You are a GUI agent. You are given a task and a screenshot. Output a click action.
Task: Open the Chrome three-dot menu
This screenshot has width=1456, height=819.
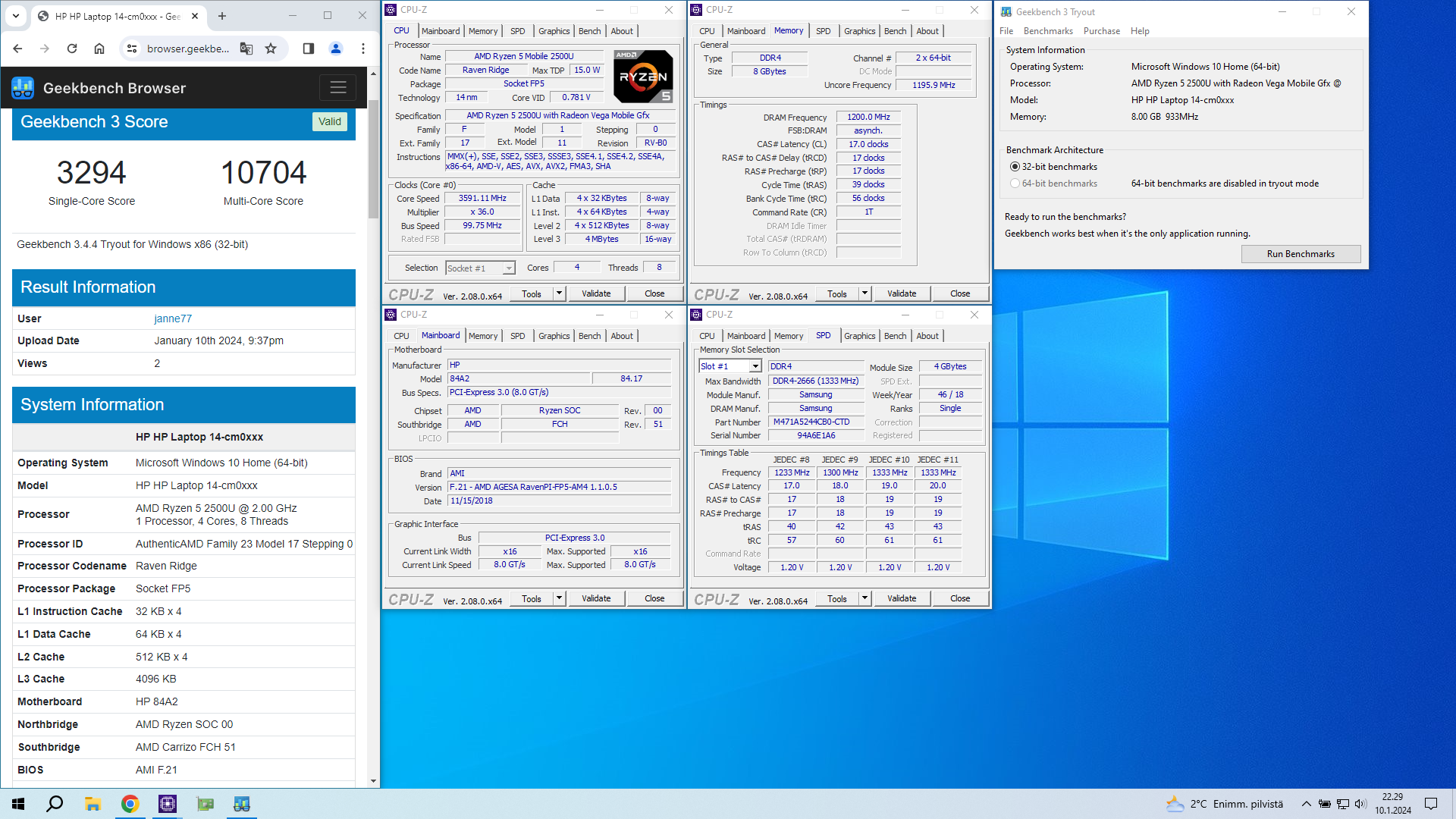[363, 49]
